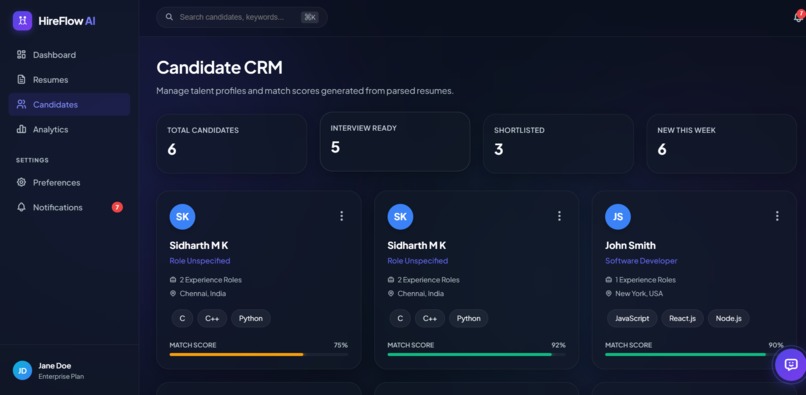Viewport: 806px width, 395px height.
Task: Select the Node.js skill tag
Action: [728, 318]
